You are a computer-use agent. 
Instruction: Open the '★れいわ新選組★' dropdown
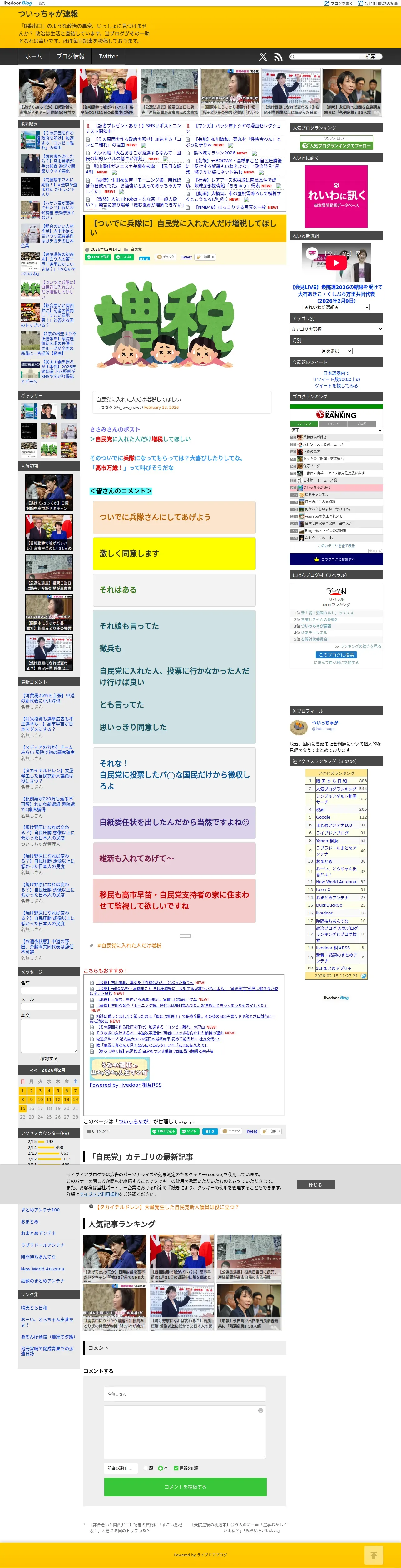point(336,308)
